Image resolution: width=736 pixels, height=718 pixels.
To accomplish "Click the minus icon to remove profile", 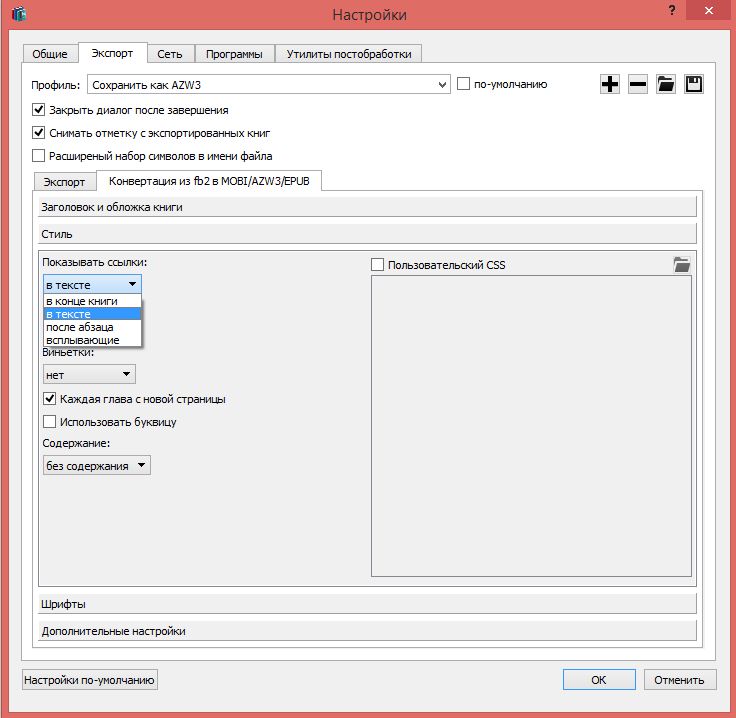I will [x=638, y=85].
